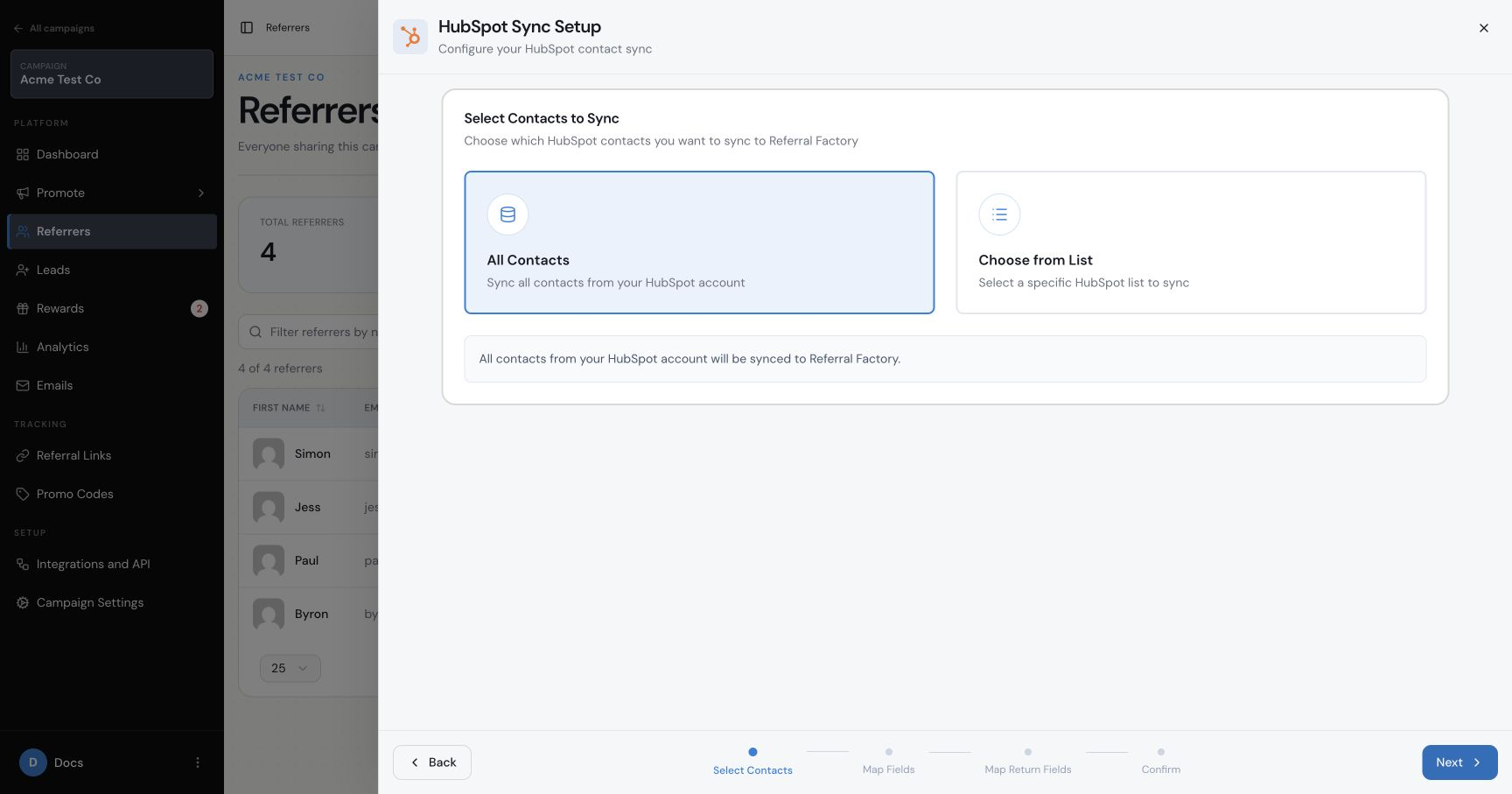This screenshot has width=1512, height=794.
Task: Expand the Promote submenu chevron
Action: click(201, 193)
